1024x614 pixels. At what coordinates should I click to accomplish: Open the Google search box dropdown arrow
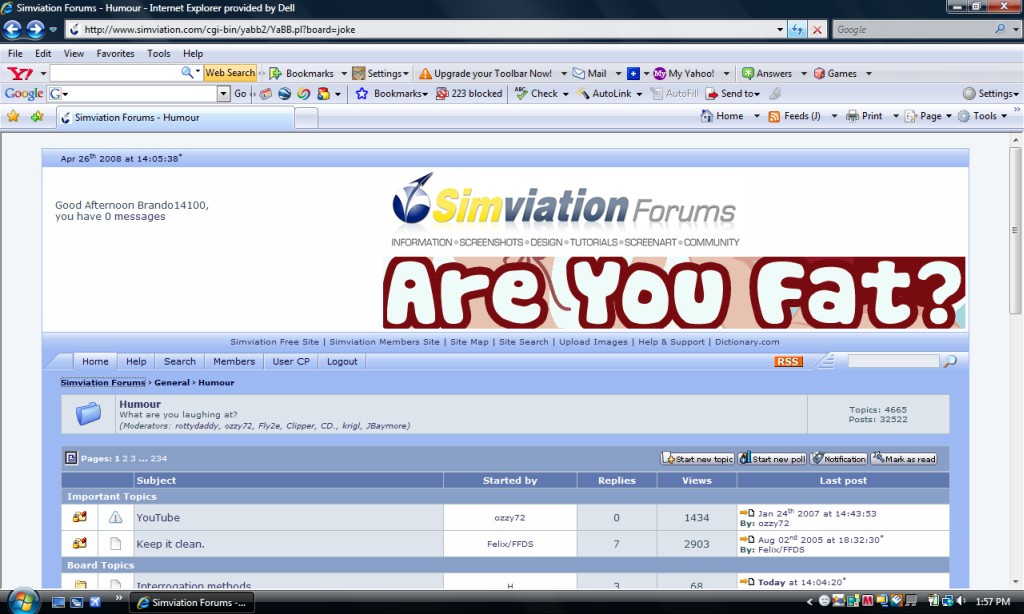click(223, 93)
